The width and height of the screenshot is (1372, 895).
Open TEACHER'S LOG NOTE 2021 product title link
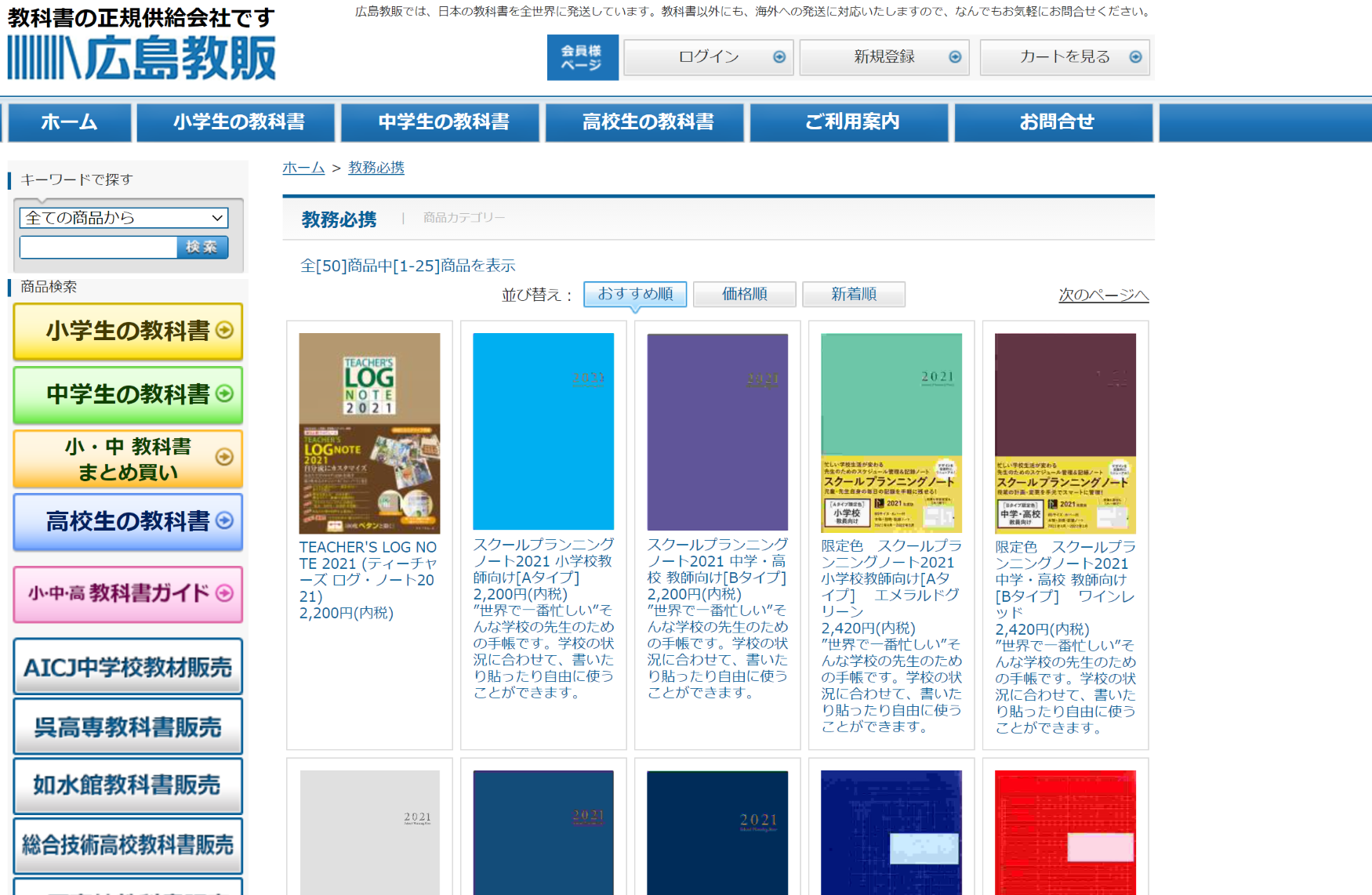pyautogui.click(x=368, y=572)
